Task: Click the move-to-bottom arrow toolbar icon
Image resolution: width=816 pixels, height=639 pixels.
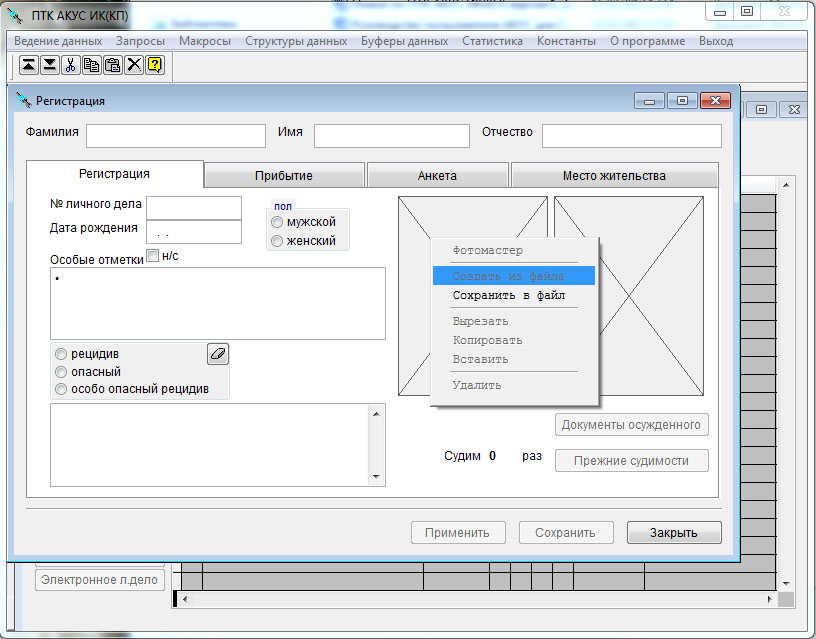Action: click(49, 65)
